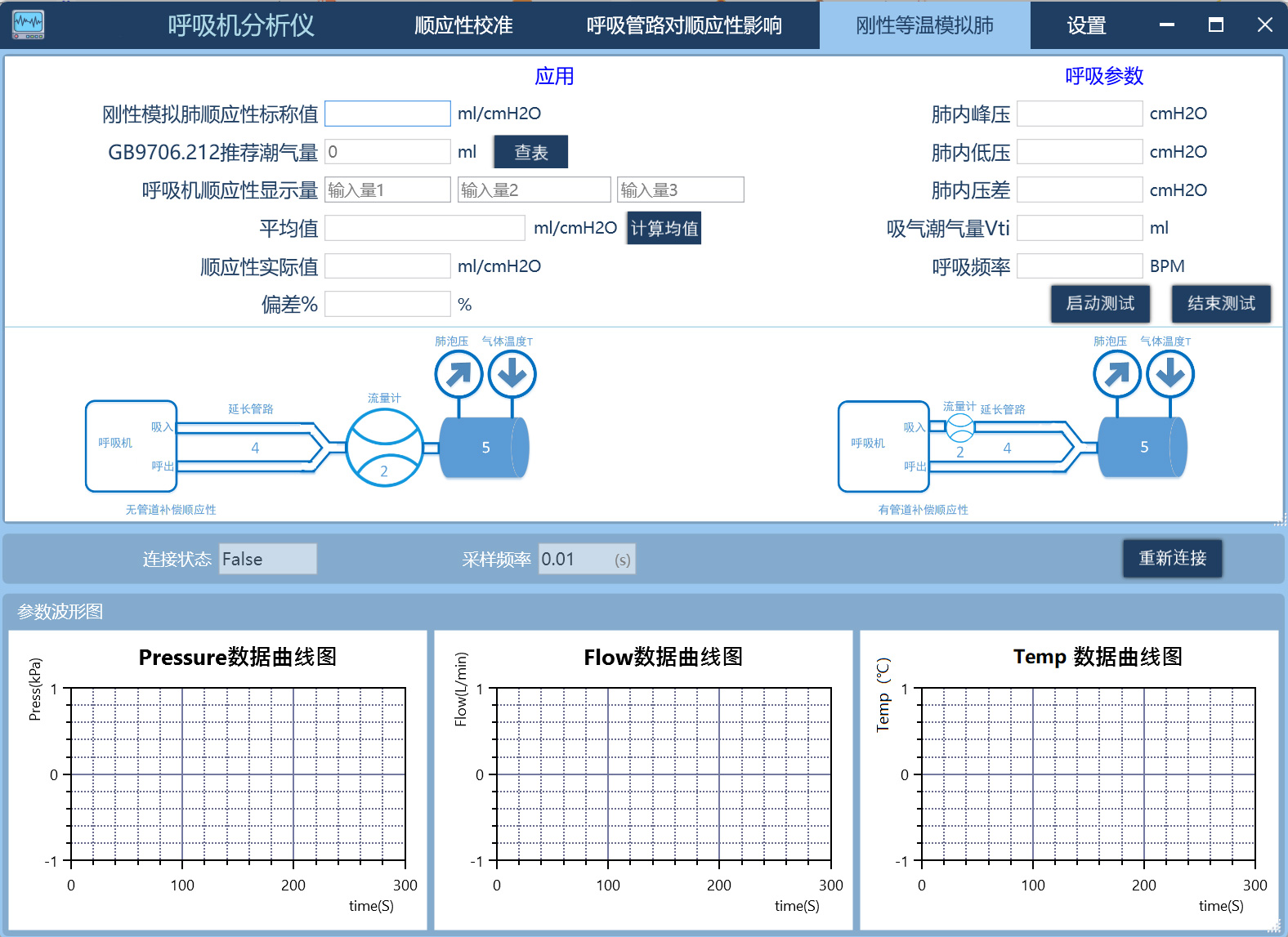
Task: Start the test with 启动测试
Action: (1099, 304)
